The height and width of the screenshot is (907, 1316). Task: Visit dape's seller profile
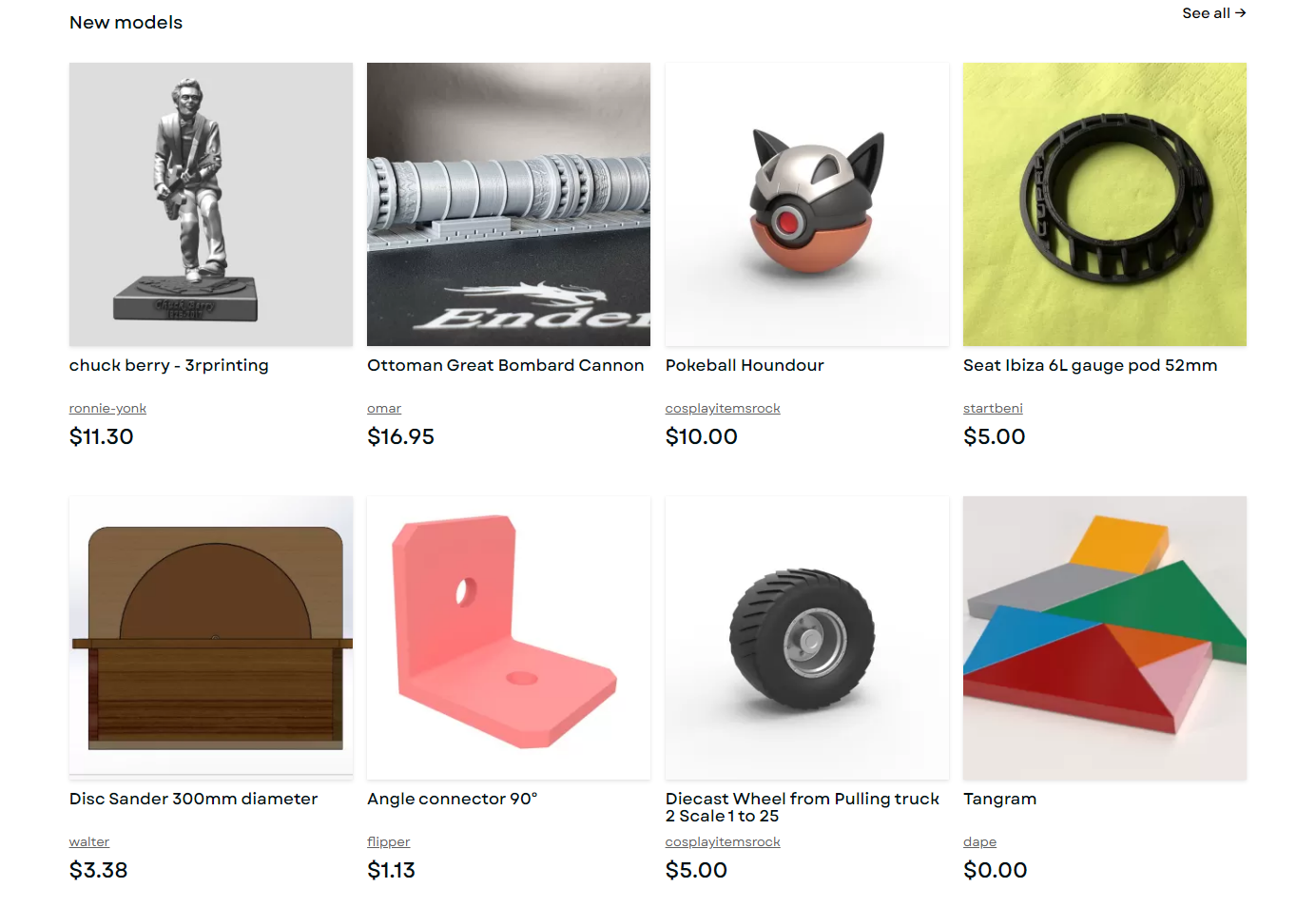coord(979,841)
